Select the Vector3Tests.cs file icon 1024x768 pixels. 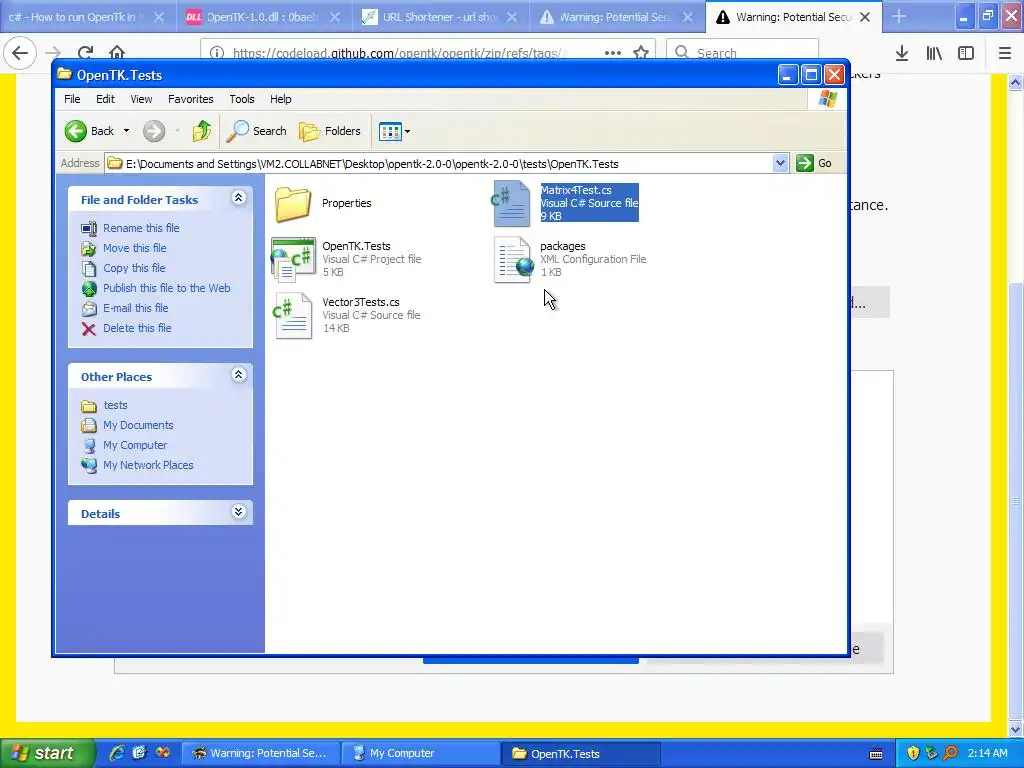tap(293, 315)
